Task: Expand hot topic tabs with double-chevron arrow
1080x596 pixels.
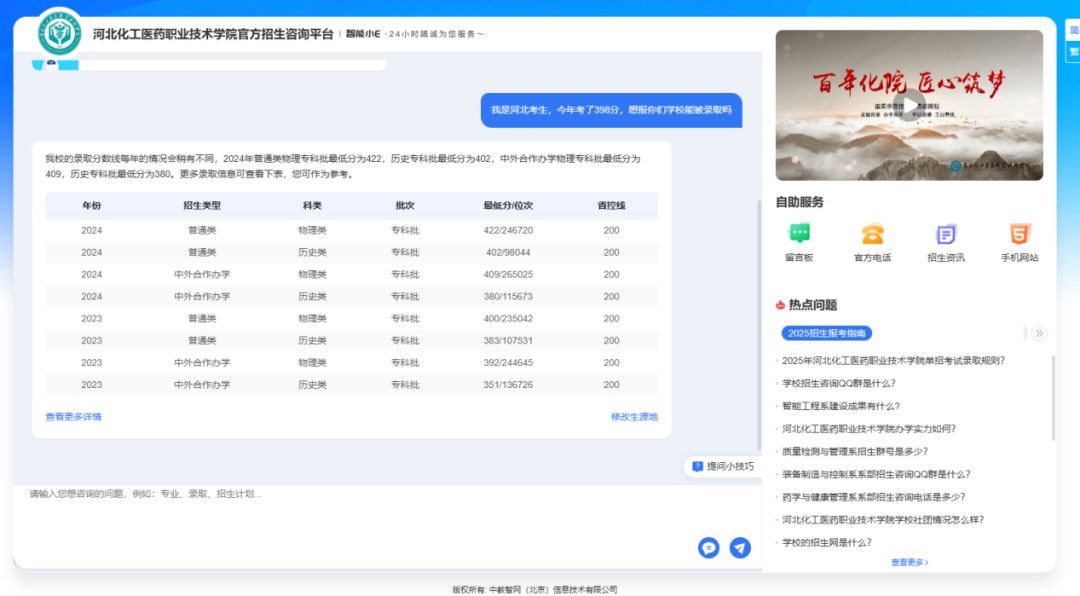Action: (x=1039, y=333)
